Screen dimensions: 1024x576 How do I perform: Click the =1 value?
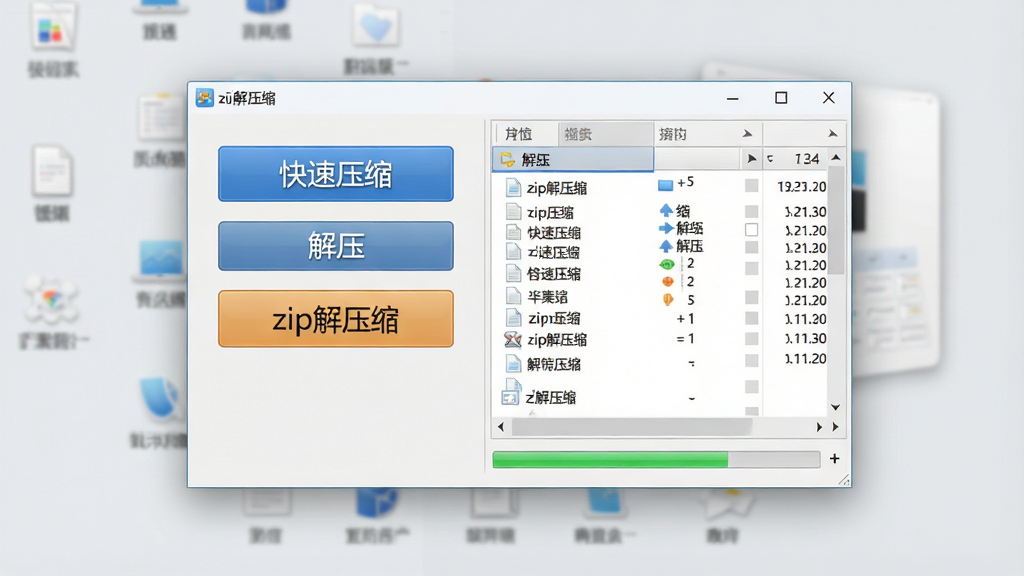click(685, 338)
